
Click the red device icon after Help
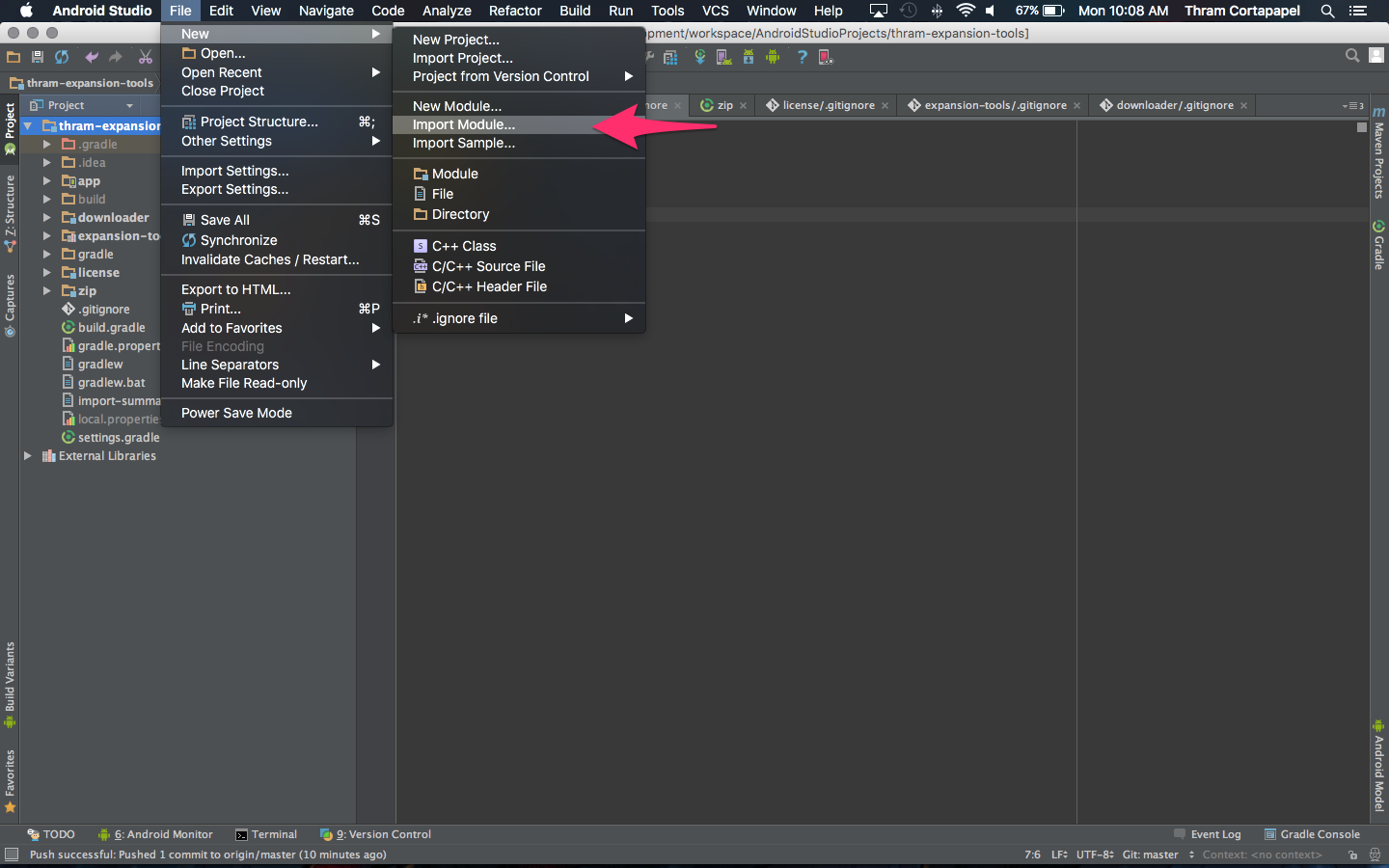coord(826,58)
